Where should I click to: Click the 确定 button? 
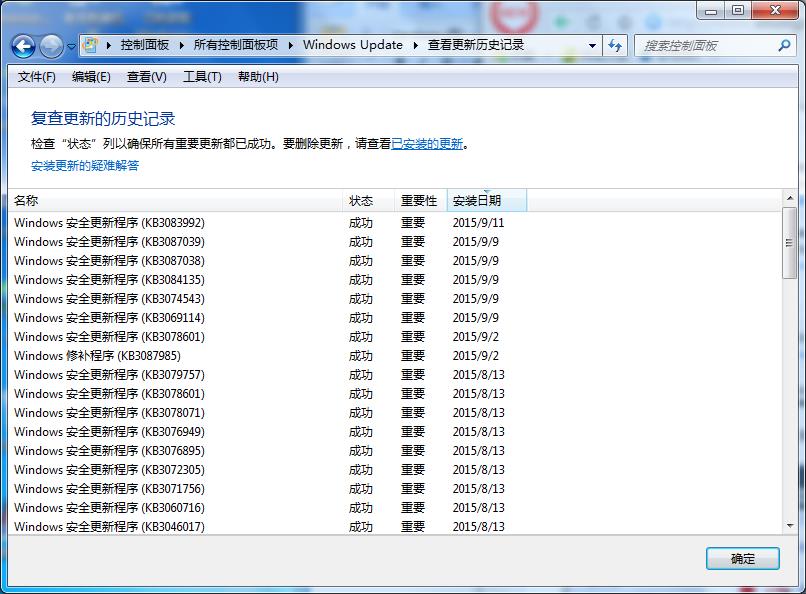[x=743, y=559]
